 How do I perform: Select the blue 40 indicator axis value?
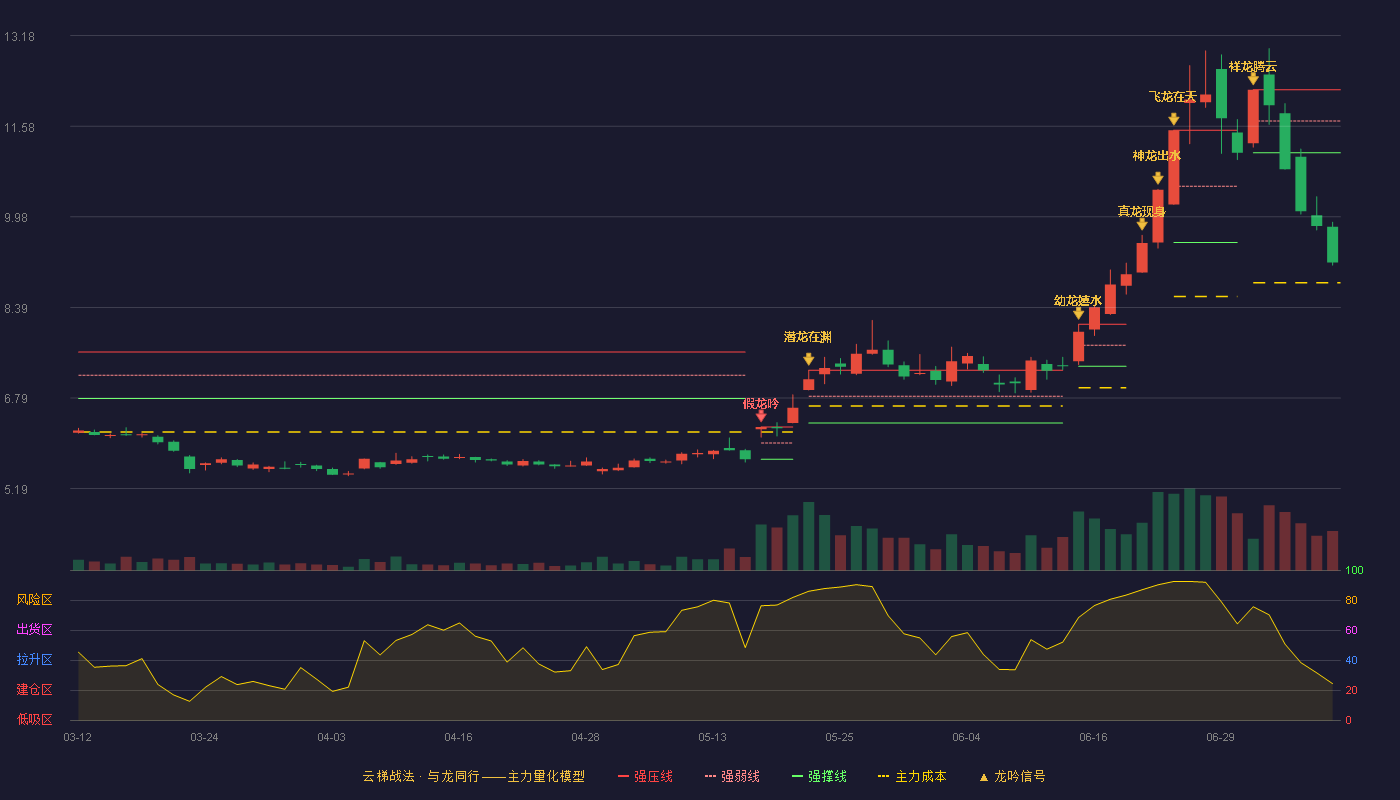coord(1351,660)
